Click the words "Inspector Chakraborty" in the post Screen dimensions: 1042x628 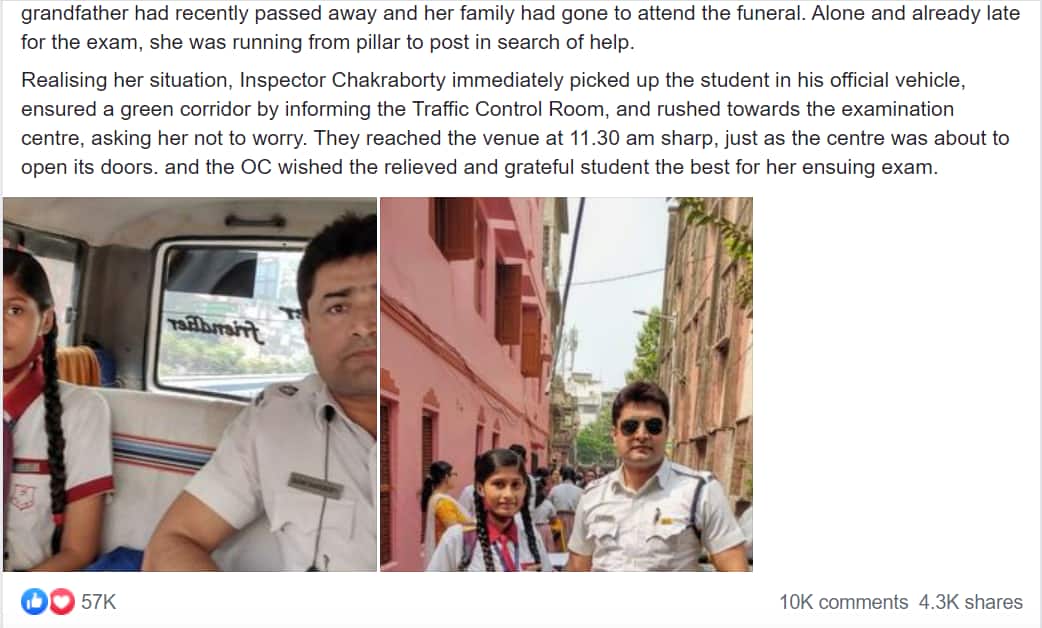click(342, 80)
